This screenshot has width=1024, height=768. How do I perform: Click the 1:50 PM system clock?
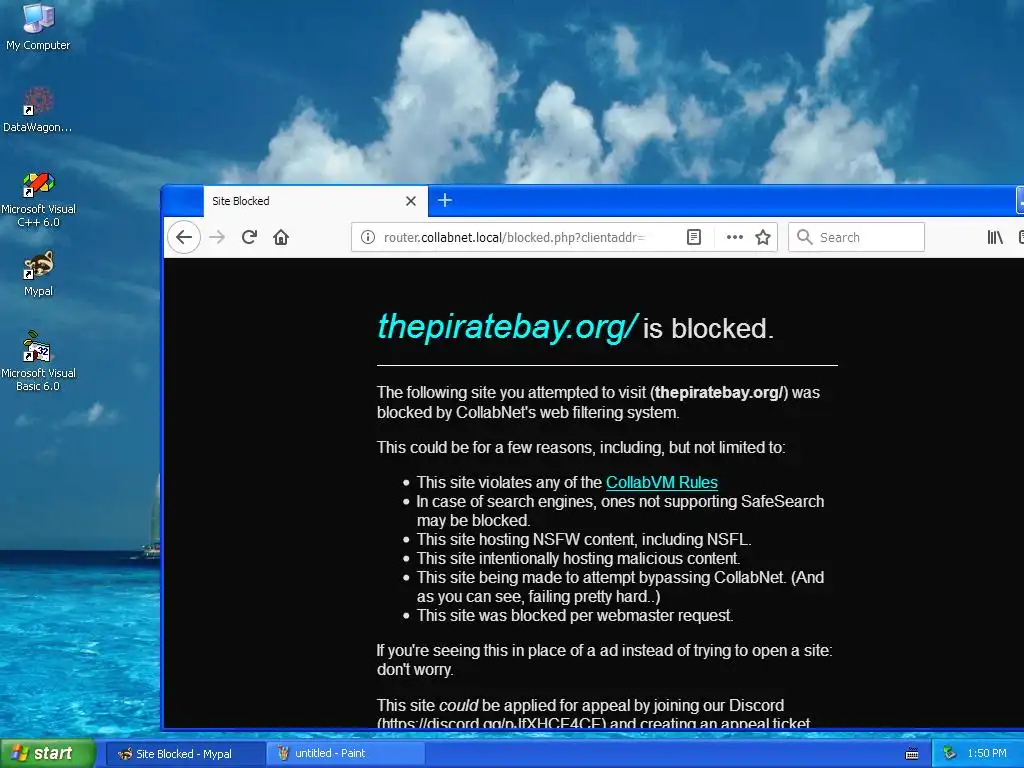click(x=987, y=754)
